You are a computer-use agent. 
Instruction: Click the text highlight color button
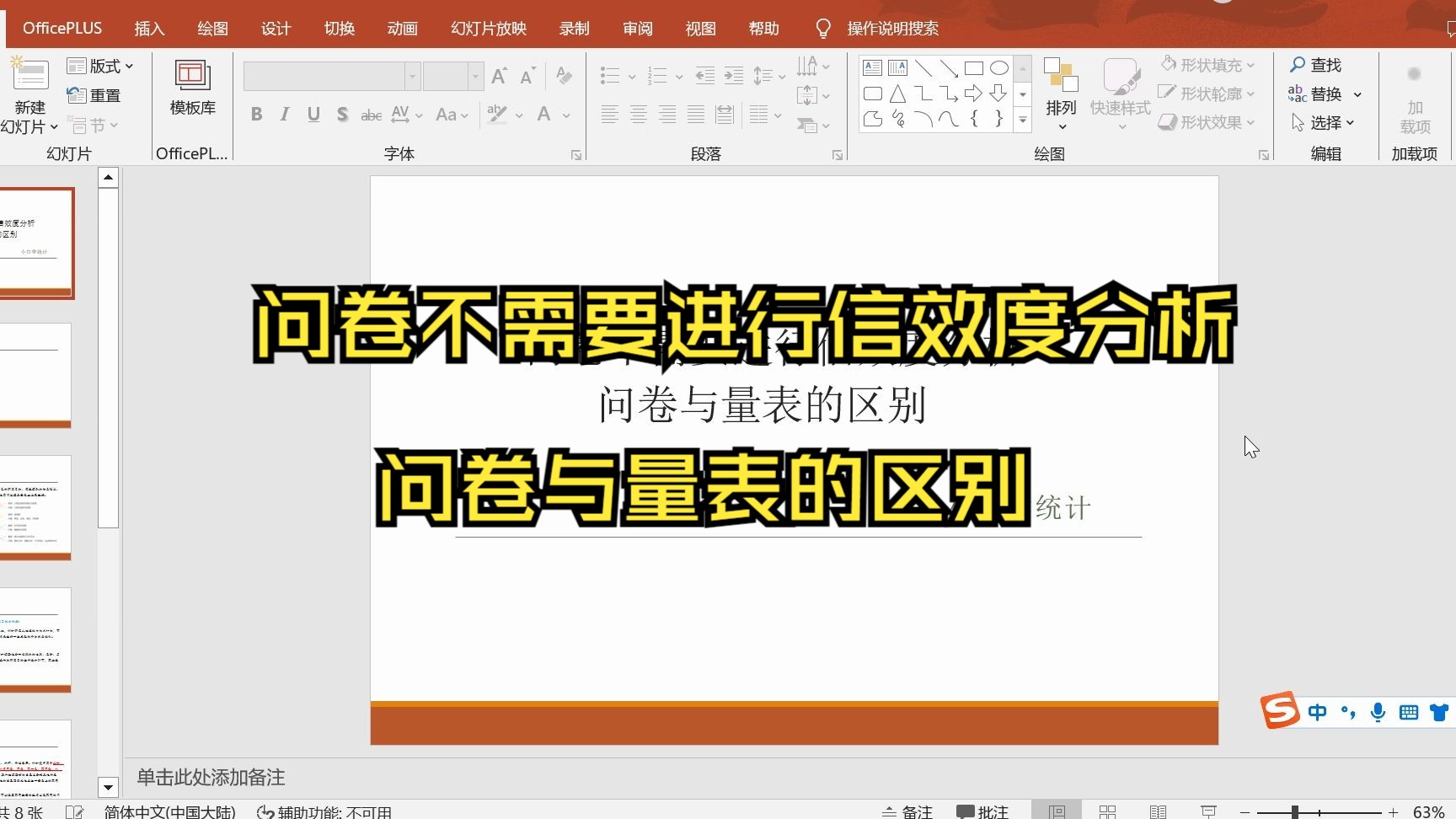coord(497,115)
